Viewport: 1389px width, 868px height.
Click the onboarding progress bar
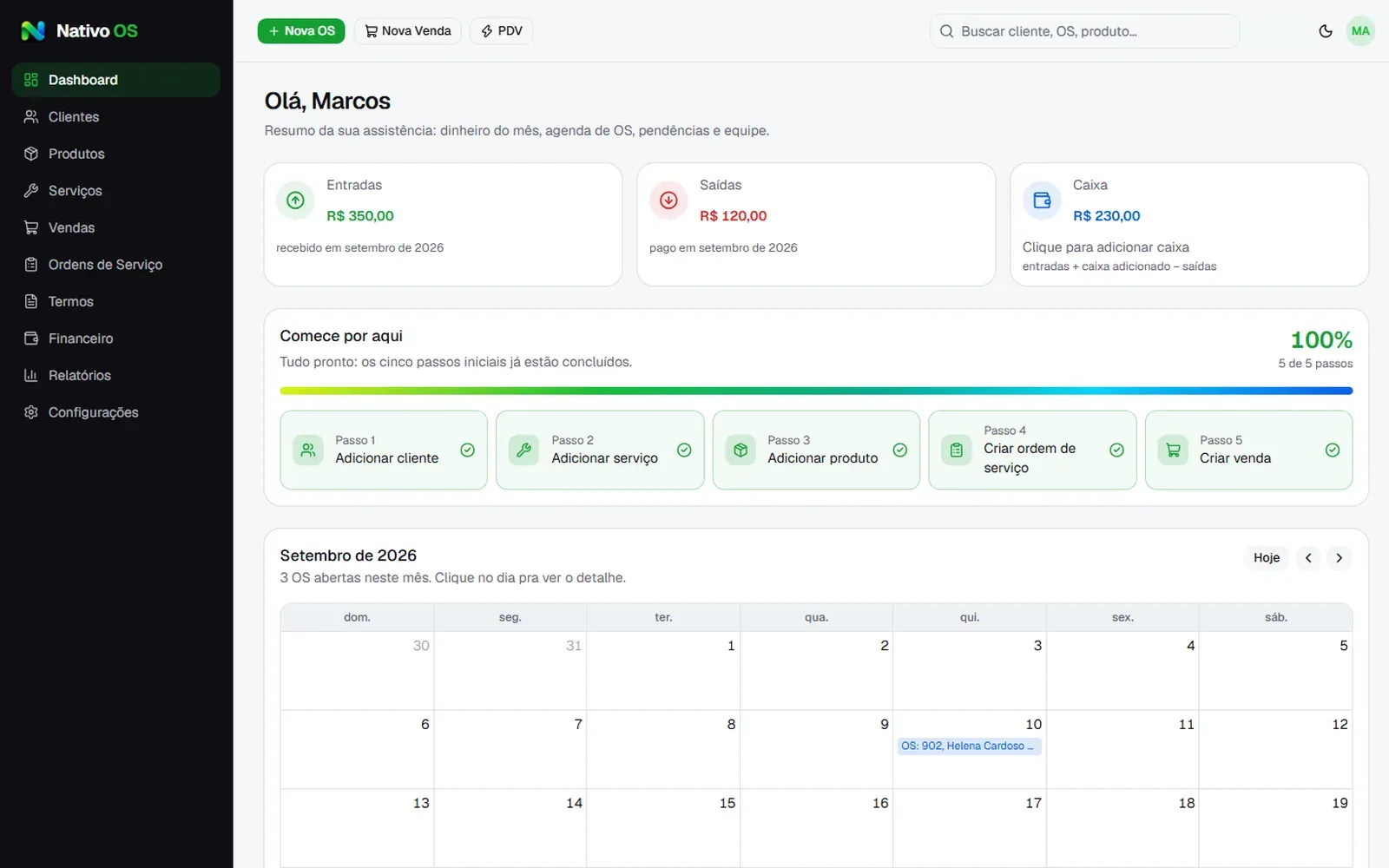click(x=816, y=391)
